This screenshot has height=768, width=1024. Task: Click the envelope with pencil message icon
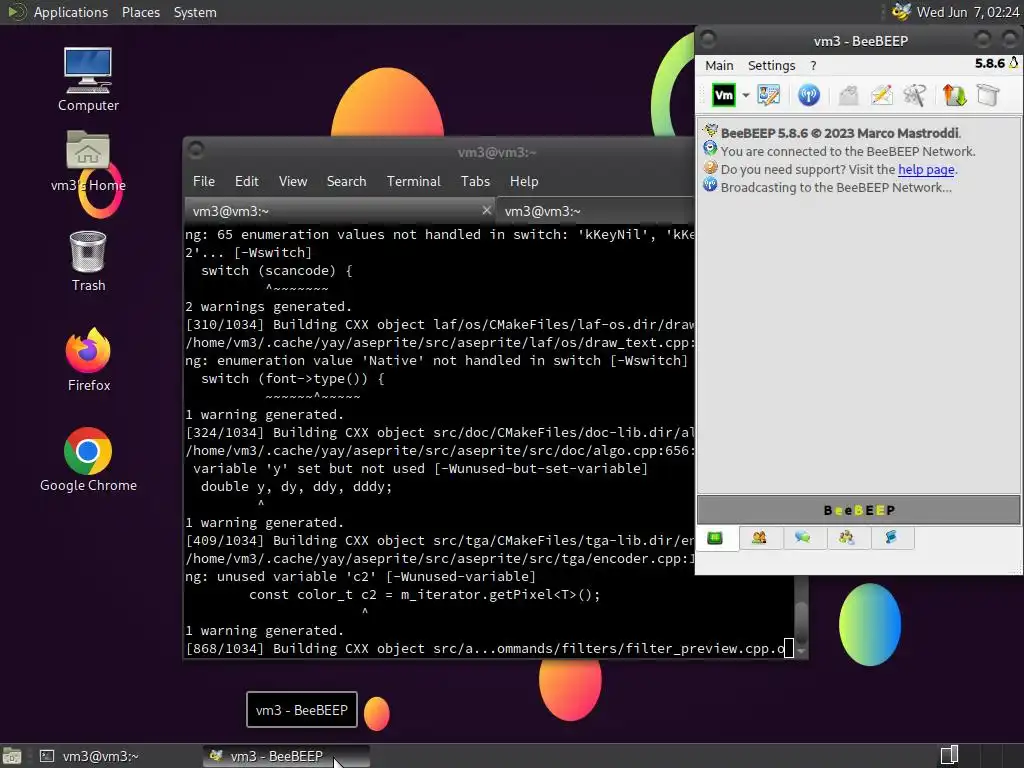point(882,95)
